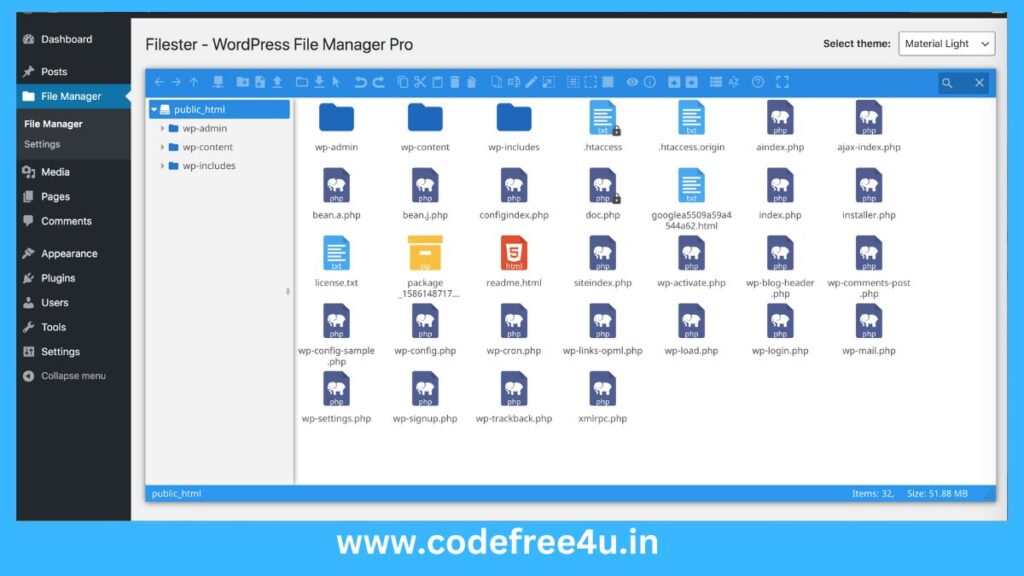This screenshot has width=1024, height=576.
Task: Select the wp-config.php file
Action: click(425, 330)
